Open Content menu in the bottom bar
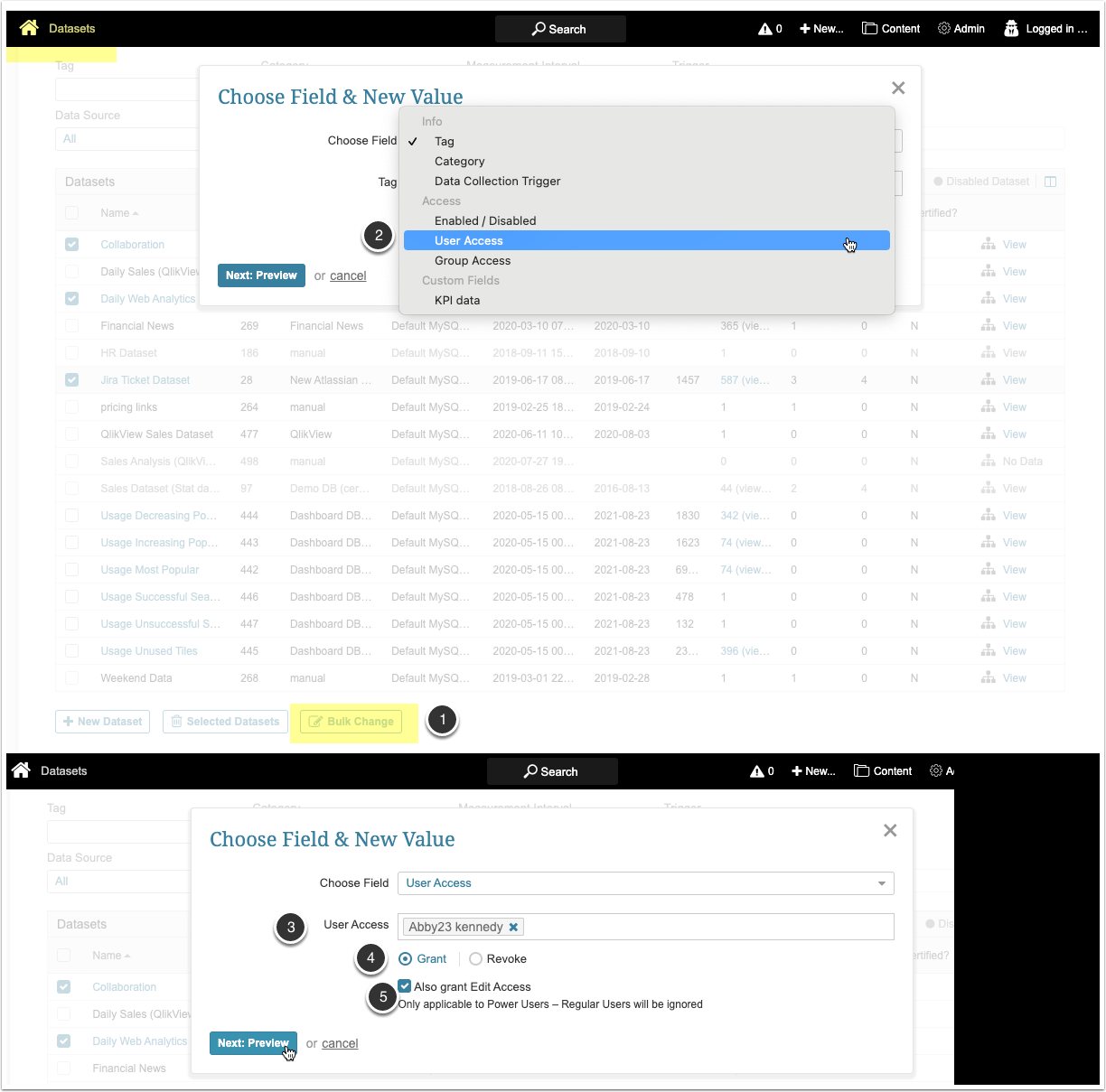Image resolution: width=1106 pixels, height=1092 pixels. [883, 771]
